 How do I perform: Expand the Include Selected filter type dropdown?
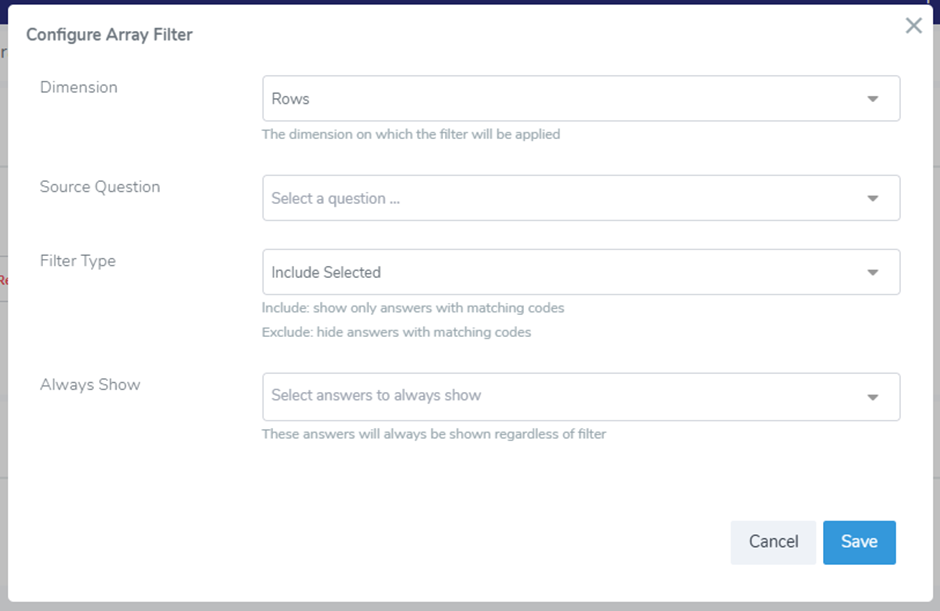pyautogui.click(x=560, y=272)
